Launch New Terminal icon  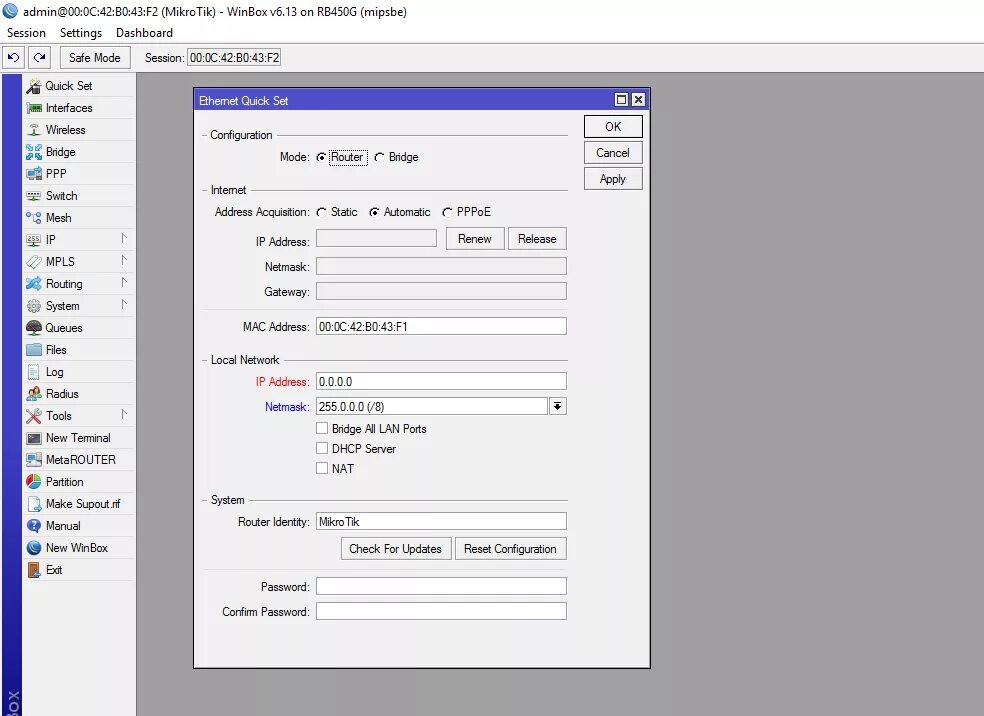click(33, 438)
